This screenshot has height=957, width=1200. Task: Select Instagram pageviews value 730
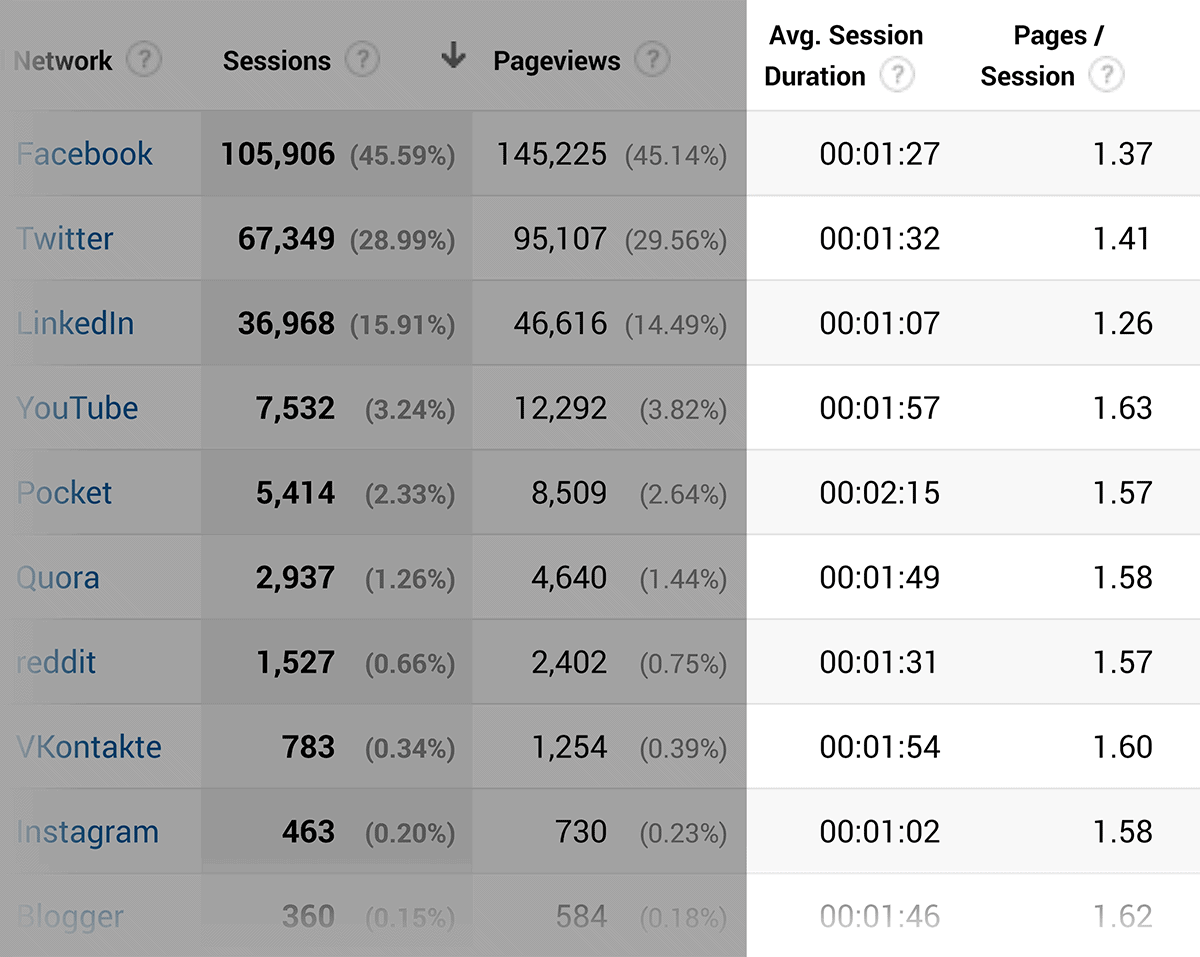point(581,832)
